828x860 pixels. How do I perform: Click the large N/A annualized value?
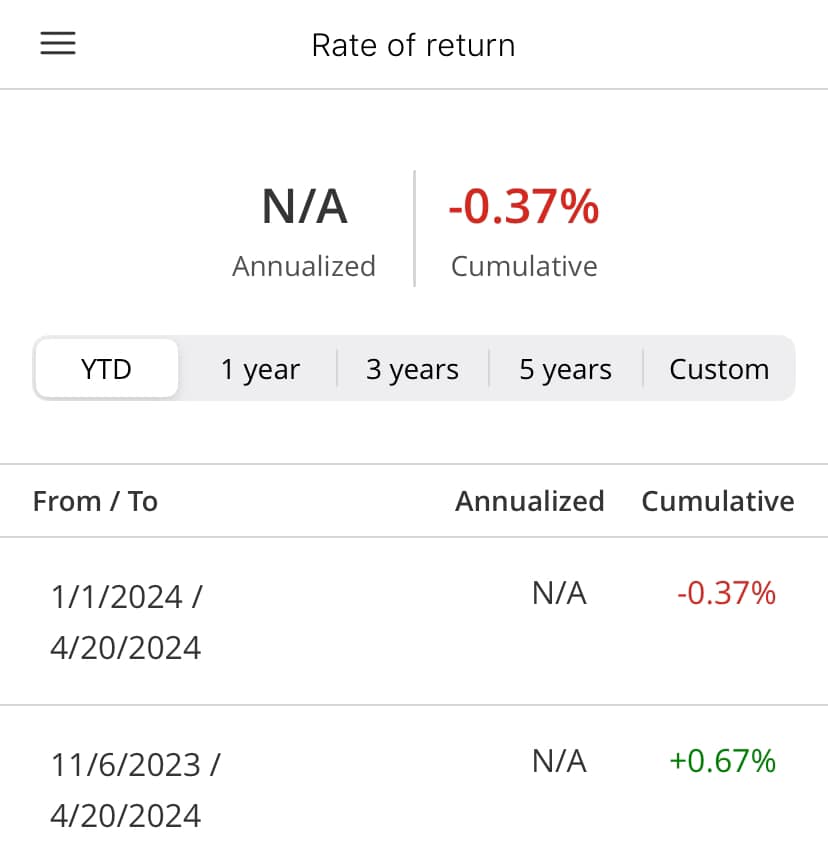[x=305, y=206]
